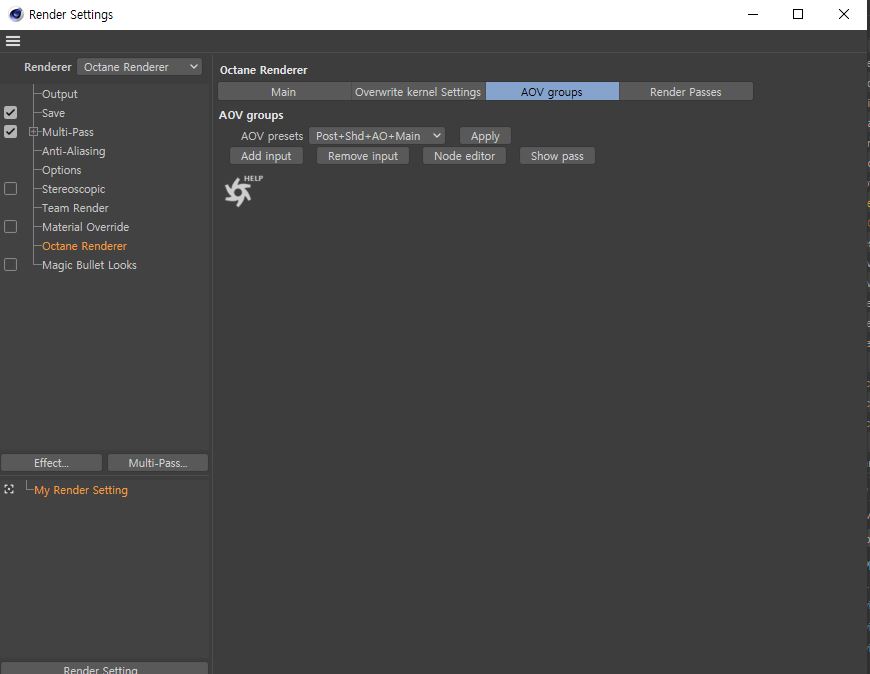Disable the Multi-Pass checkbox
The height and width of the screenshot is (674, 870).
click(x=11, y=131)
